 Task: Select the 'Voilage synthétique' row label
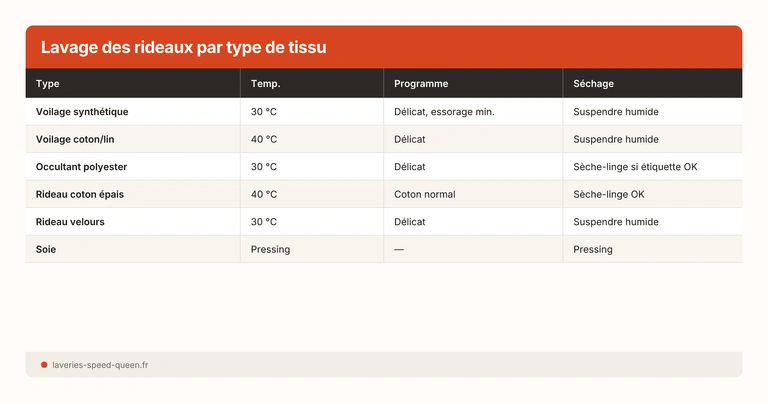[82, 112]
